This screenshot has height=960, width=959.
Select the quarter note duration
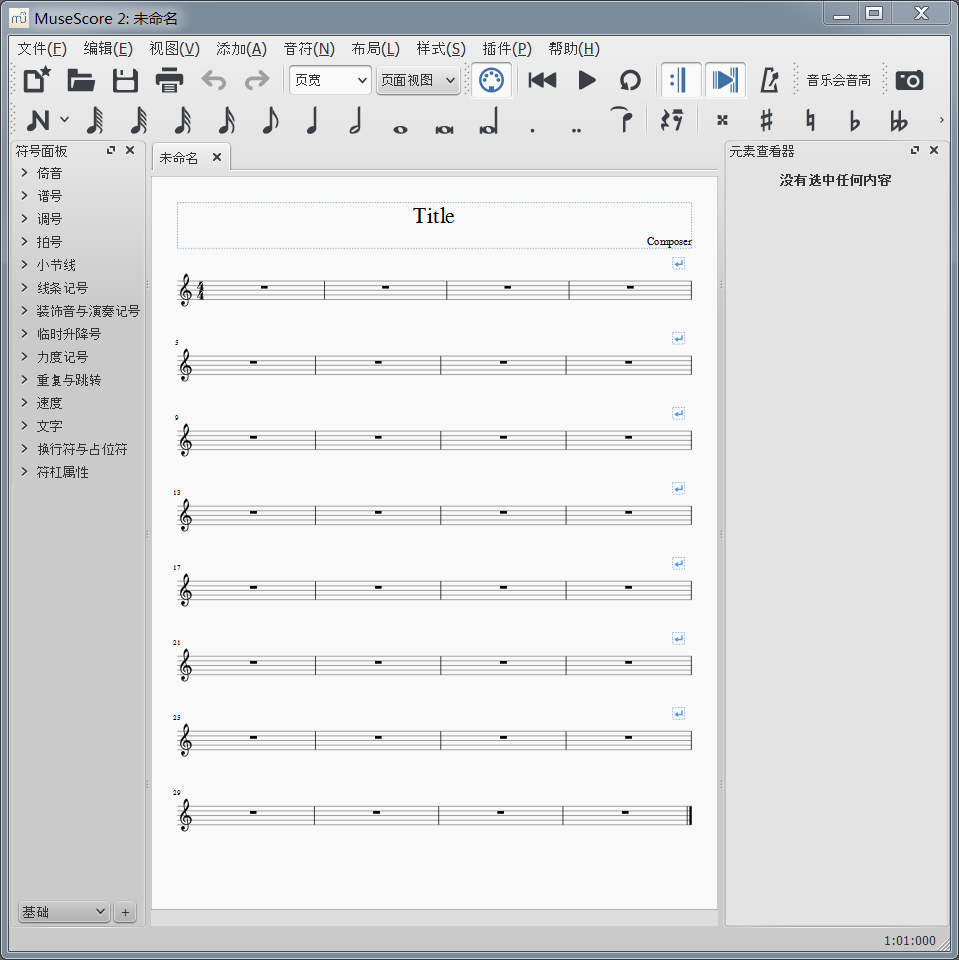(312, 121)
